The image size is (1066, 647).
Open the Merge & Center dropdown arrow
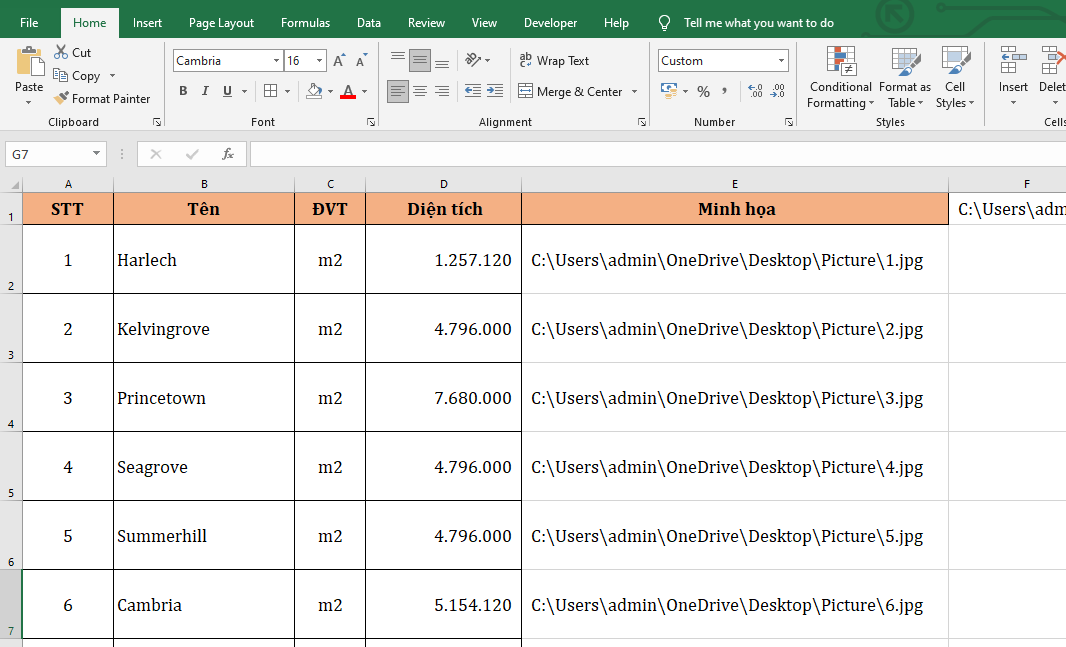point(633,92)
